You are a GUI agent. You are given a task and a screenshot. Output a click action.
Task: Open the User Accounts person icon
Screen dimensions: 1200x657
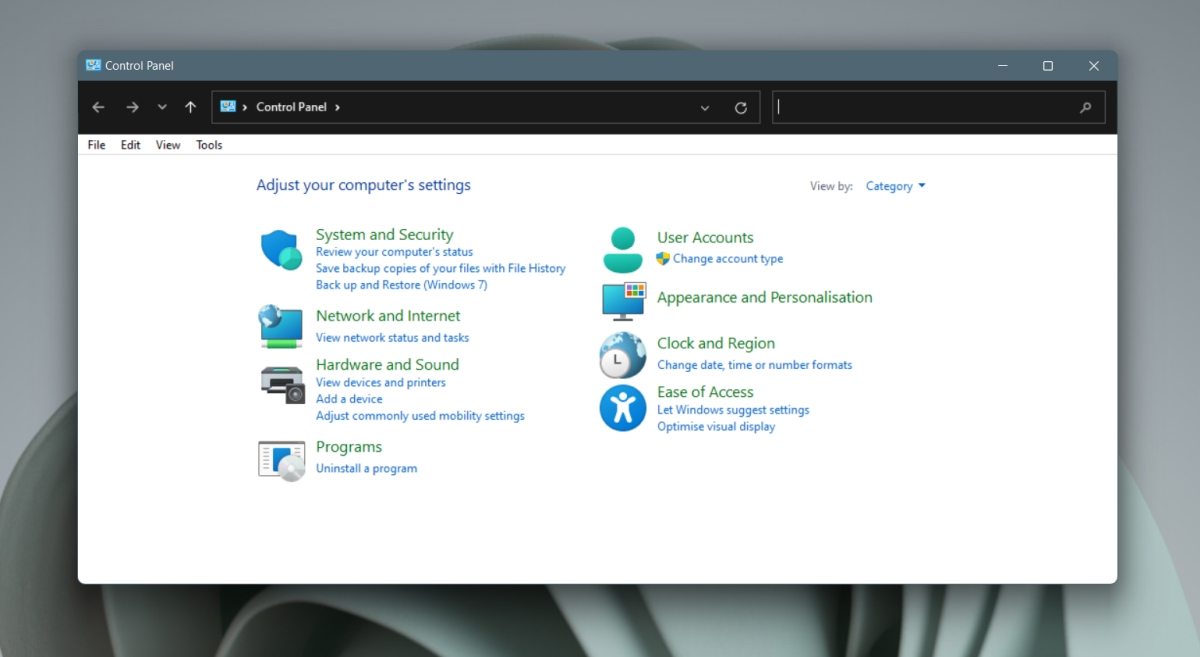click(x=623, y=250)
